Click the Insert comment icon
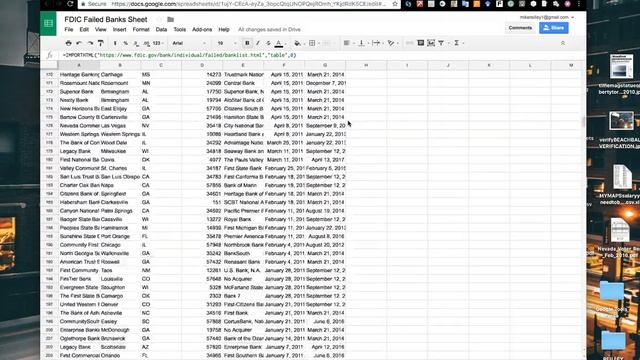Image resolution: width=640 pixels, height=360 pixels. coord(420,43)
